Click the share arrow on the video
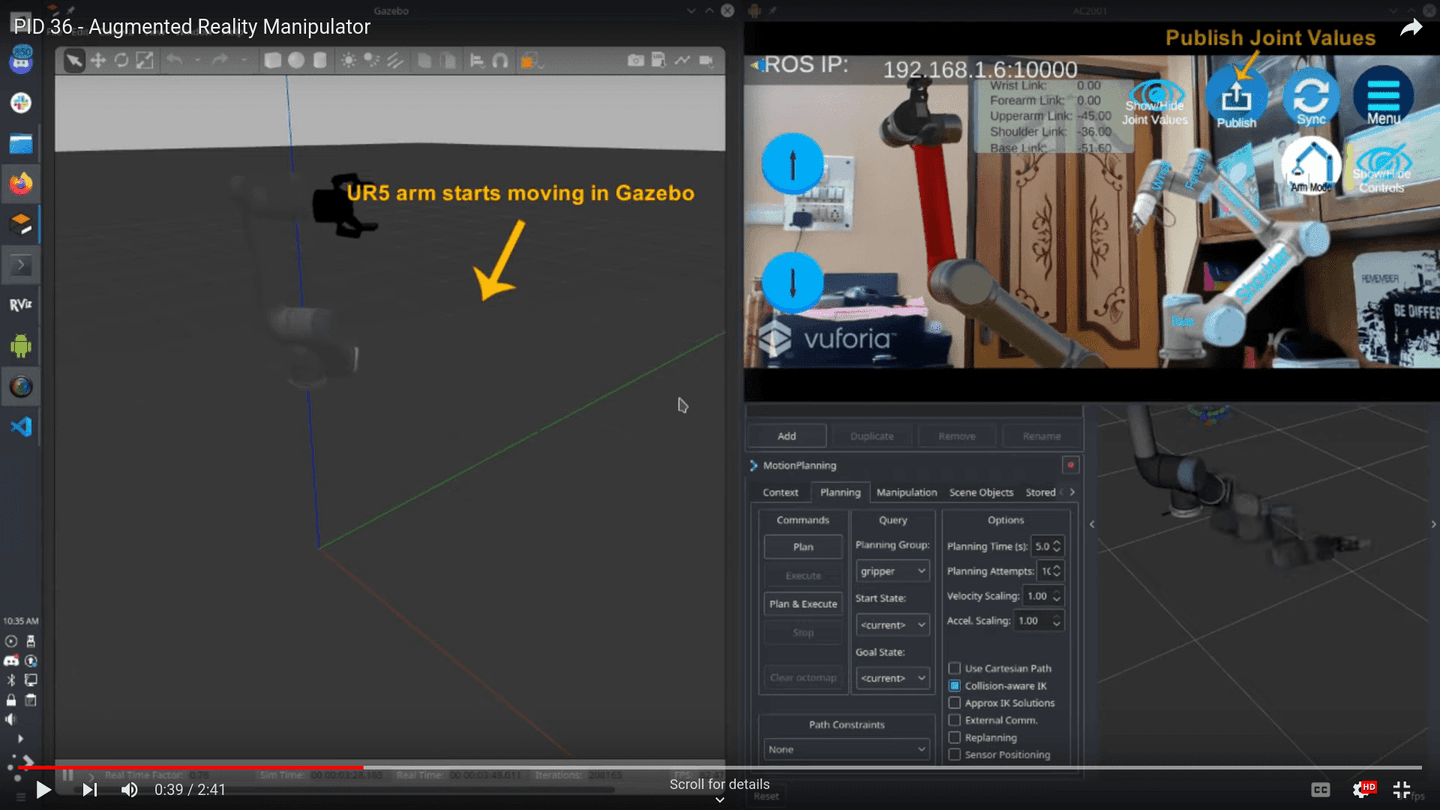The height and width of the screenshot is (810, 1440). (x=1411, y=28)
